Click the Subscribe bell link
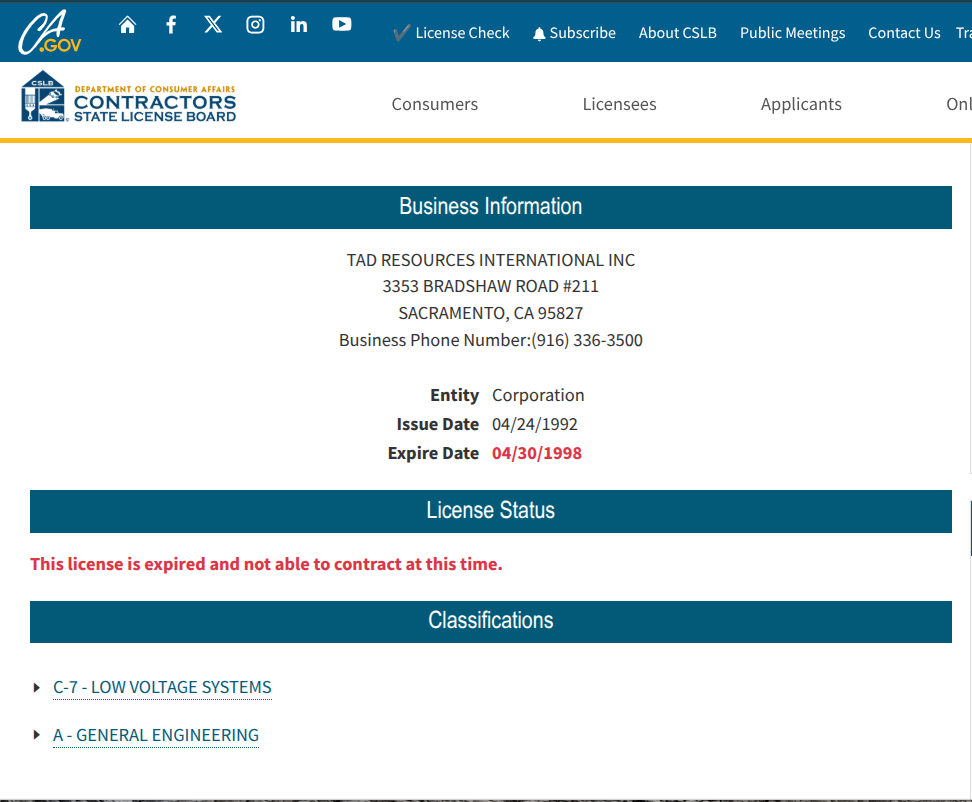Screen dimensions: 972x802 pos(574,33)
